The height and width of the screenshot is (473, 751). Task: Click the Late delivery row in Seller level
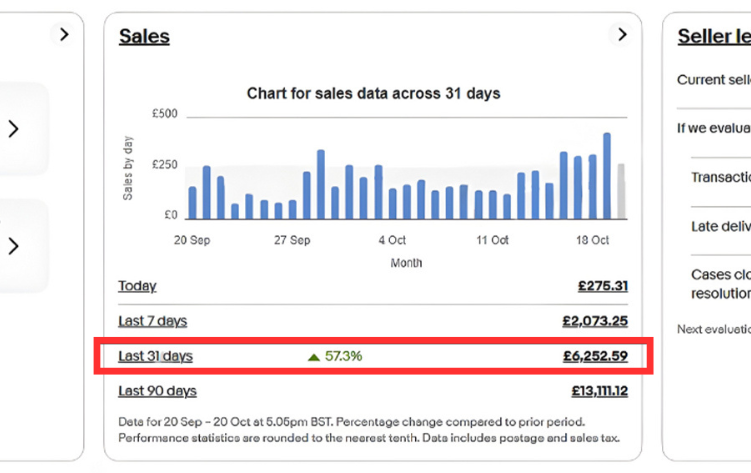(x=720, y=227)
